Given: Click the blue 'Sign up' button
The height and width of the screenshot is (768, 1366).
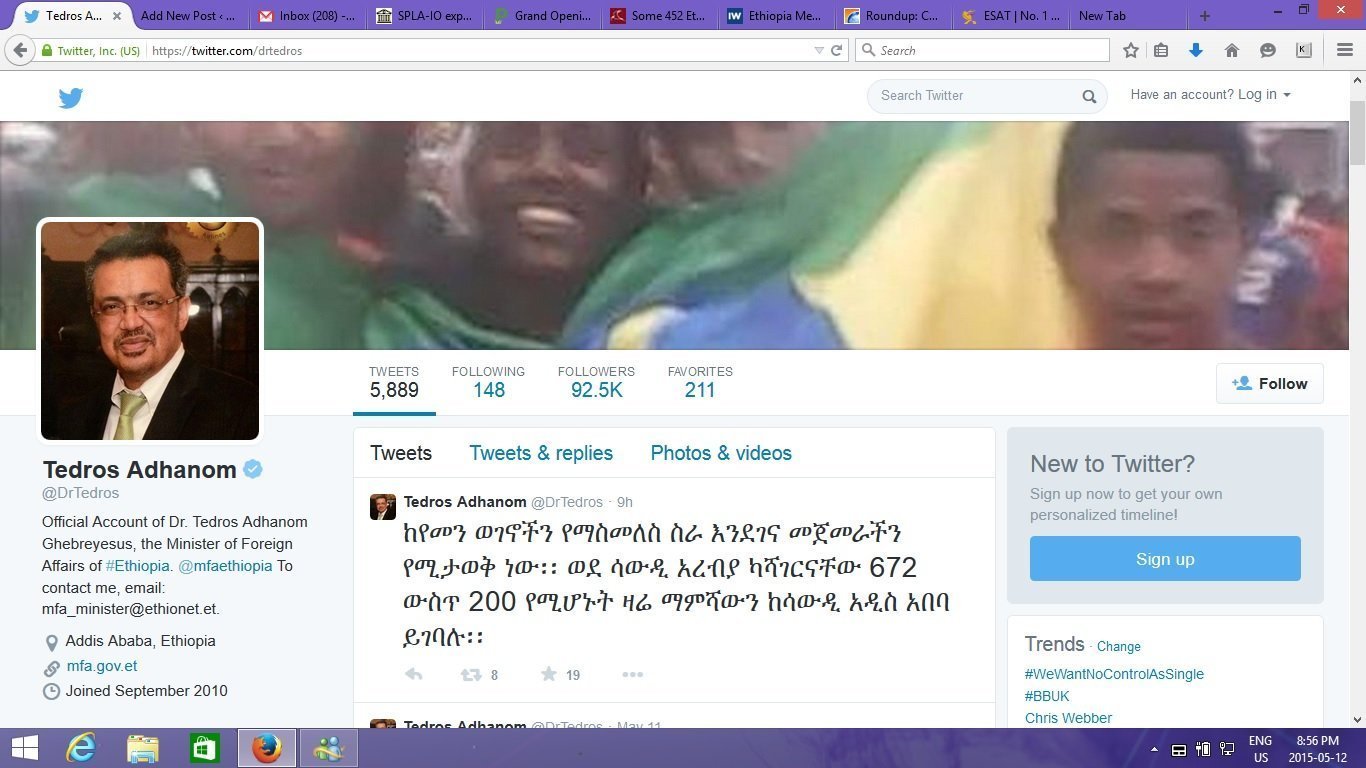Looking at the screenshot, I should coord(1165,559).
